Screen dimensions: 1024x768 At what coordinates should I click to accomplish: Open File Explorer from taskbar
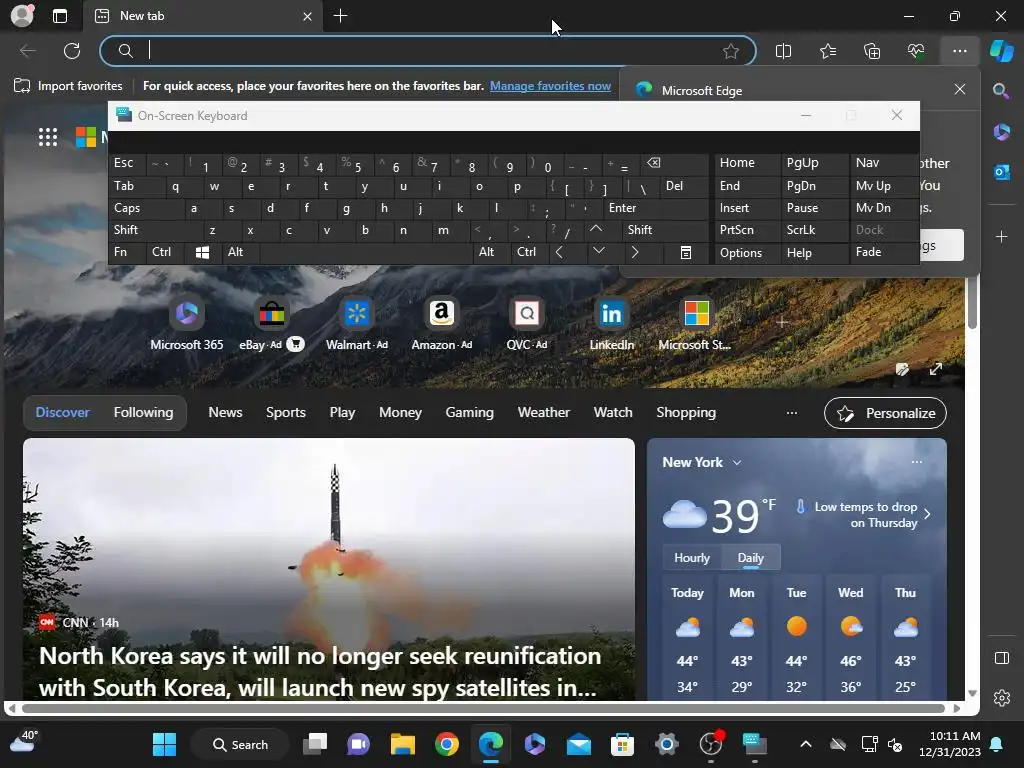click(x=402, y=744)
